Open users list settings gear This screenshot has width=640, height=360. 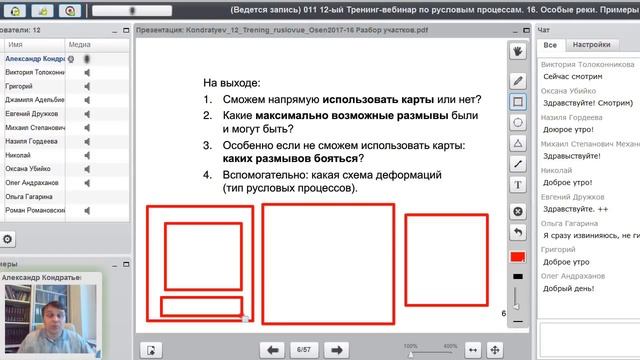point(7,239)
